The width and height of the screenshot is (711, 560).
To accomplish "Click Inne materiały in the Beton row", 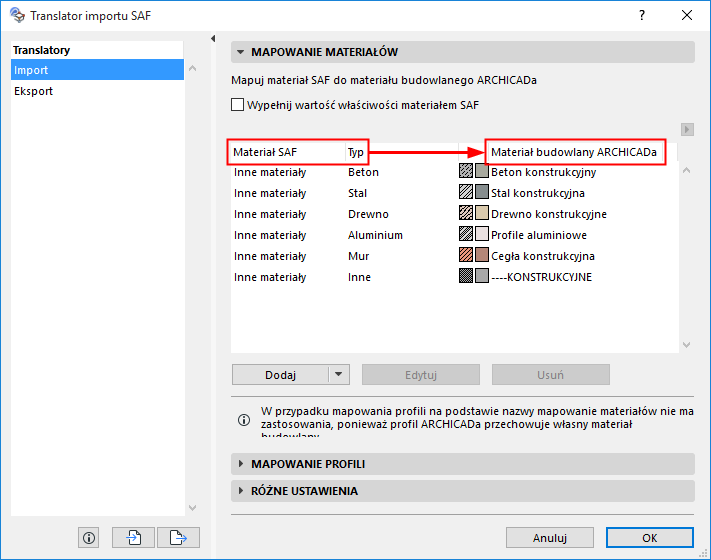I will click(x=270, y=172).
